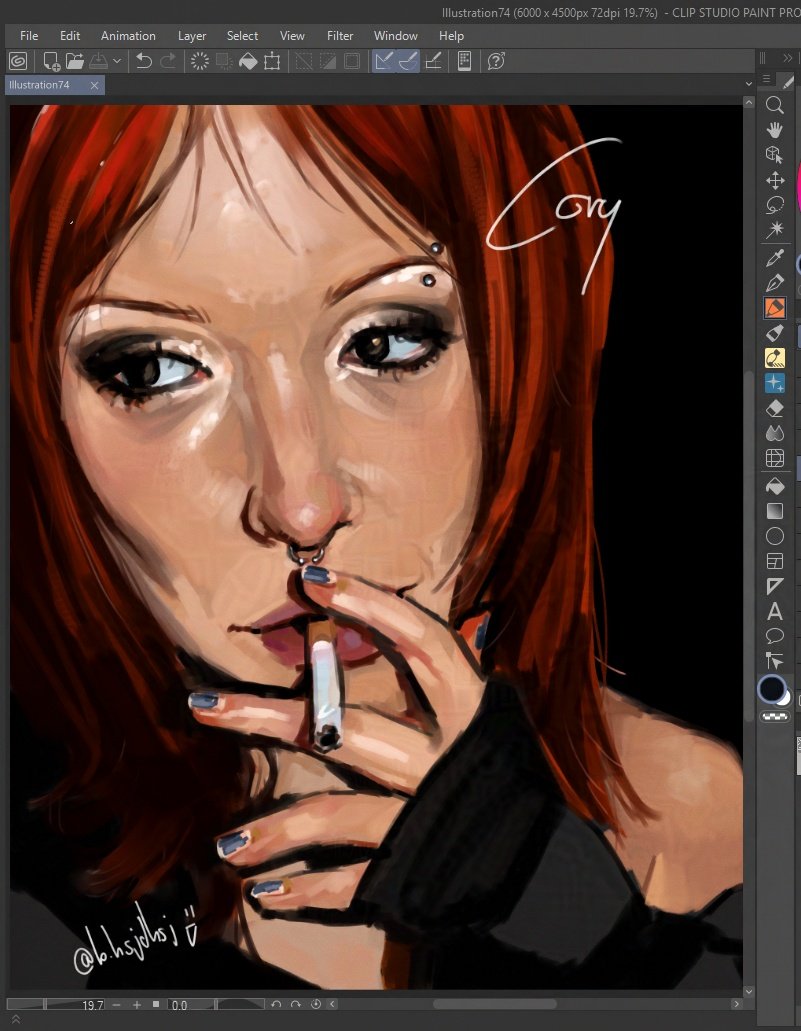This screenshot has width=801, height=1031.
Task: Expand palette dock with double-arrow
Action: tap(787, 58)
